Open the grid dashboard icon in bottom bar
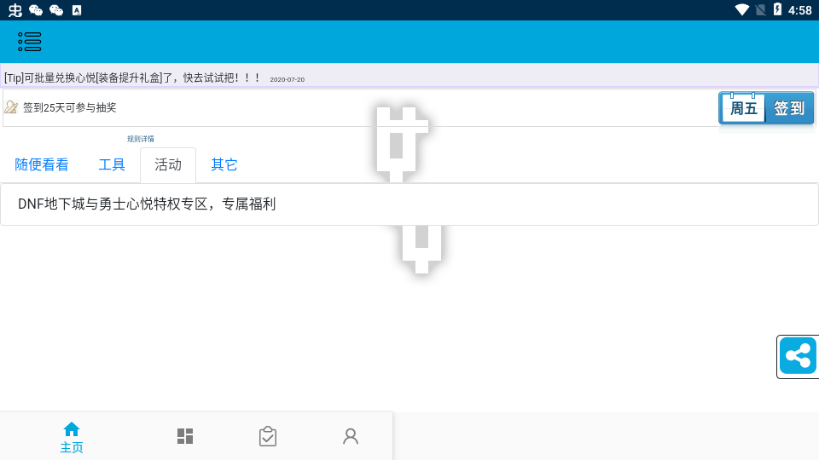Screen dimensions: 819x460 tap(185, 436)
